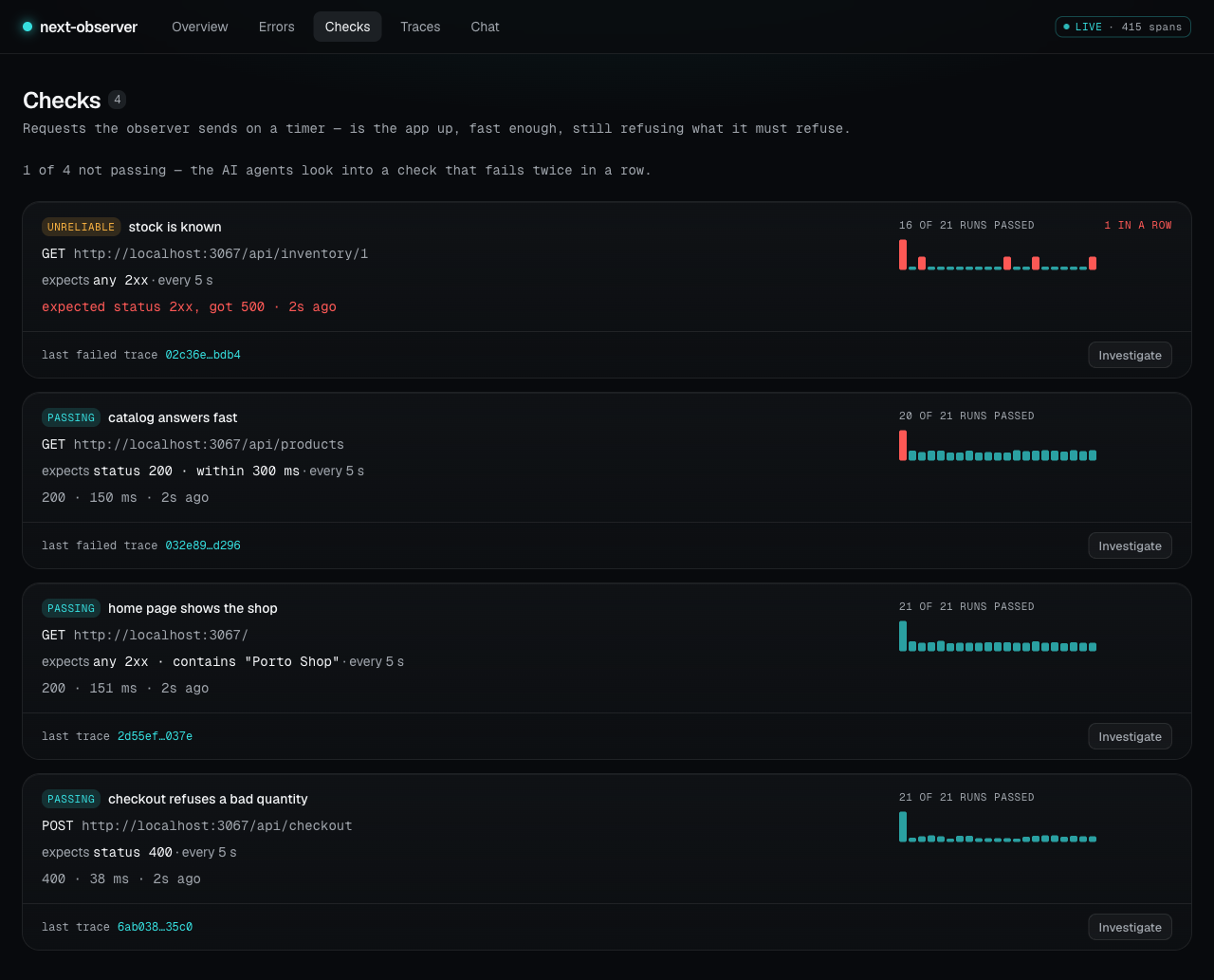1214x980 pixels.
Task: Click the Checks count badge showing 4
Action: pyautogui.click(x=117, y=100)
